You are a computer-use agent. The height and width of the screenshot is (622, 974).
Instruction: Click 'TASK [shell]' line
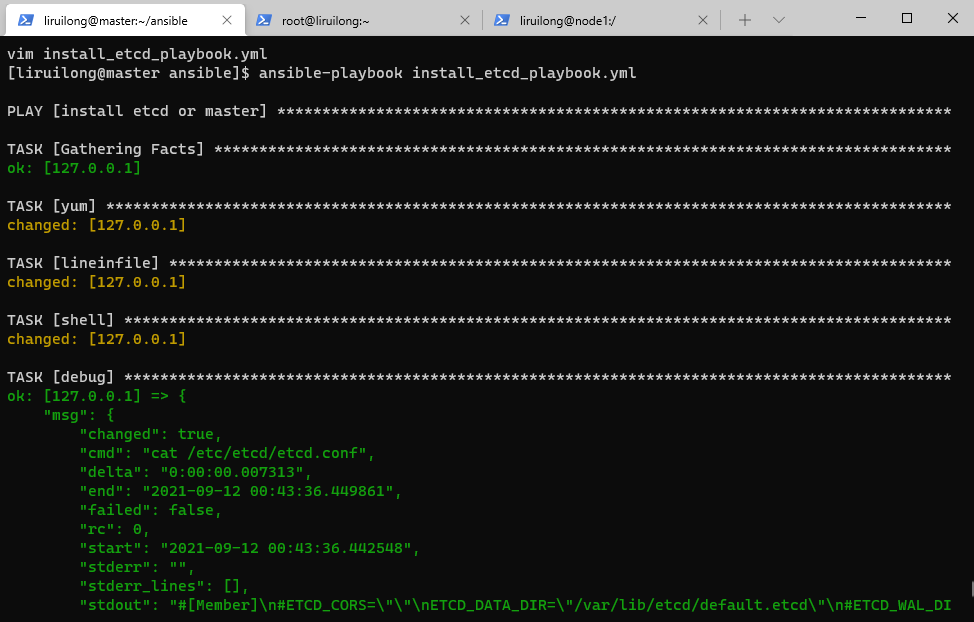(478, 321)
